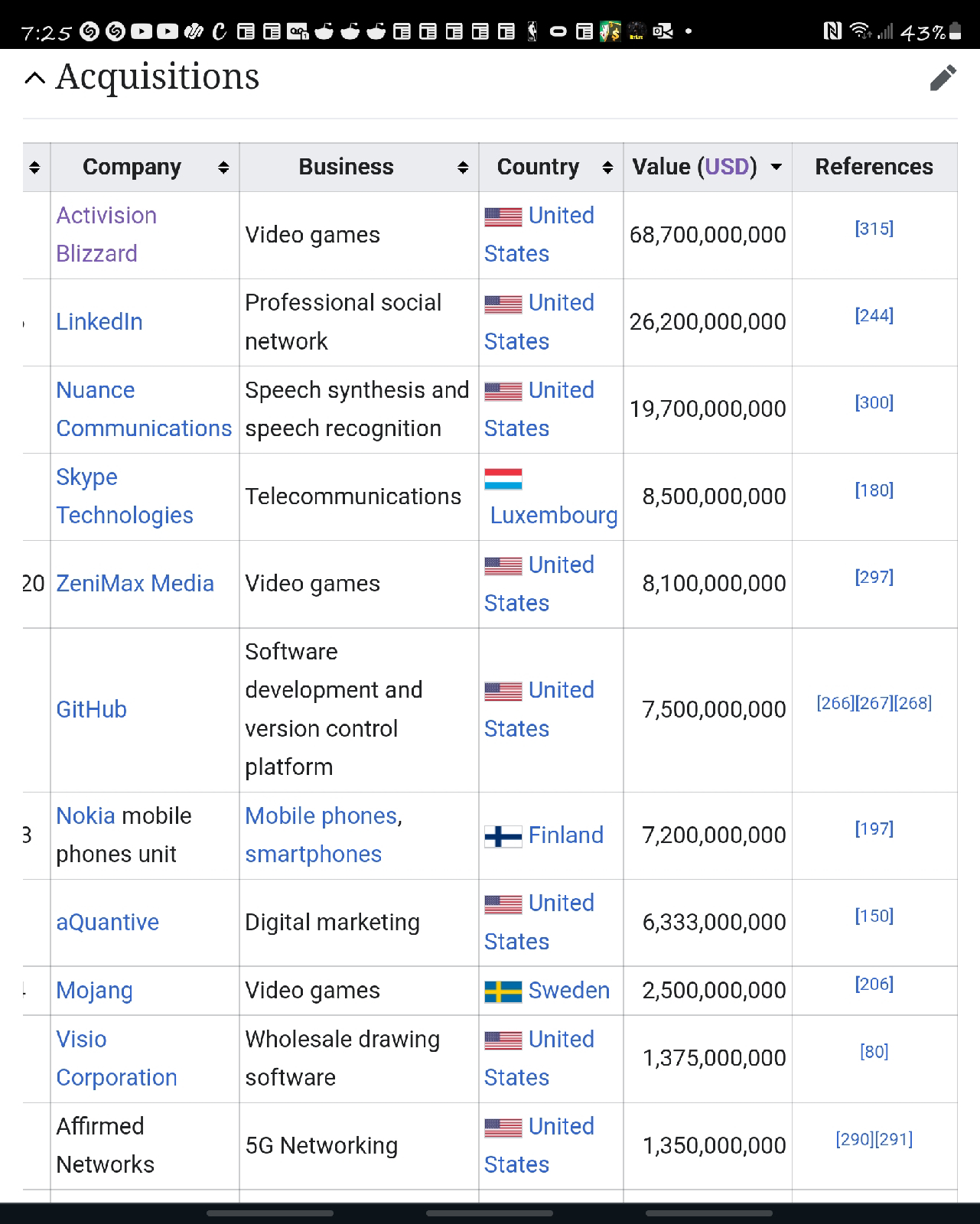Open reference [150]

pos(874,916)
